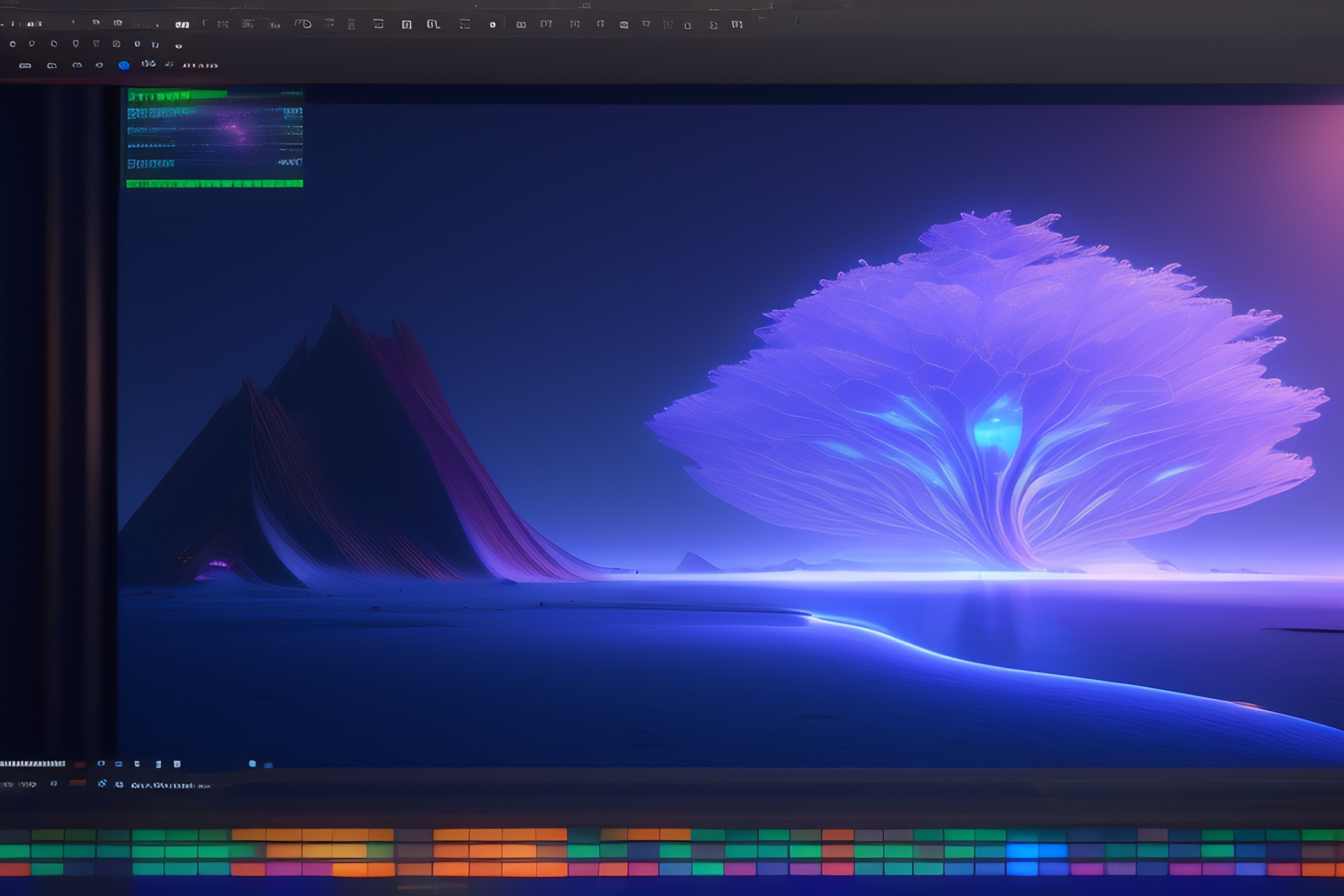Screen dimensions: 1344x896
Task: Open the second menu entry in the top row
Action: pos(32,24)
